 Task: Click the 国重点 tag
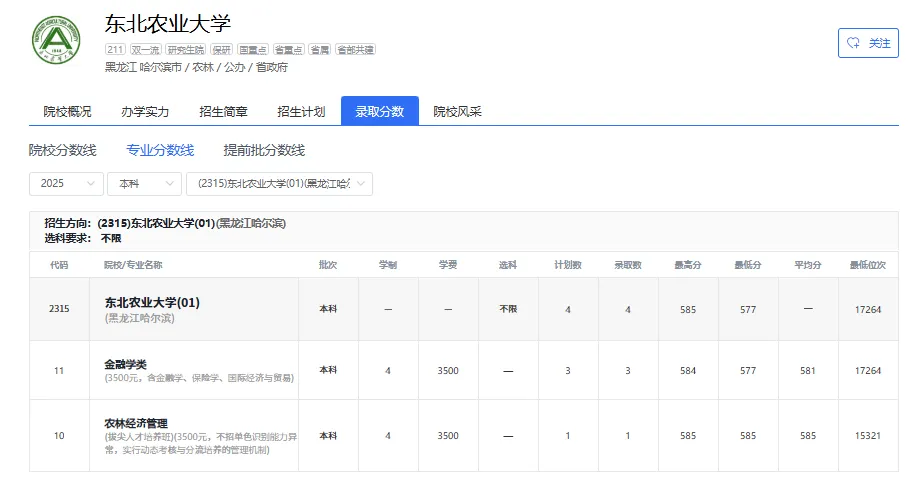(x=253, y=49)
